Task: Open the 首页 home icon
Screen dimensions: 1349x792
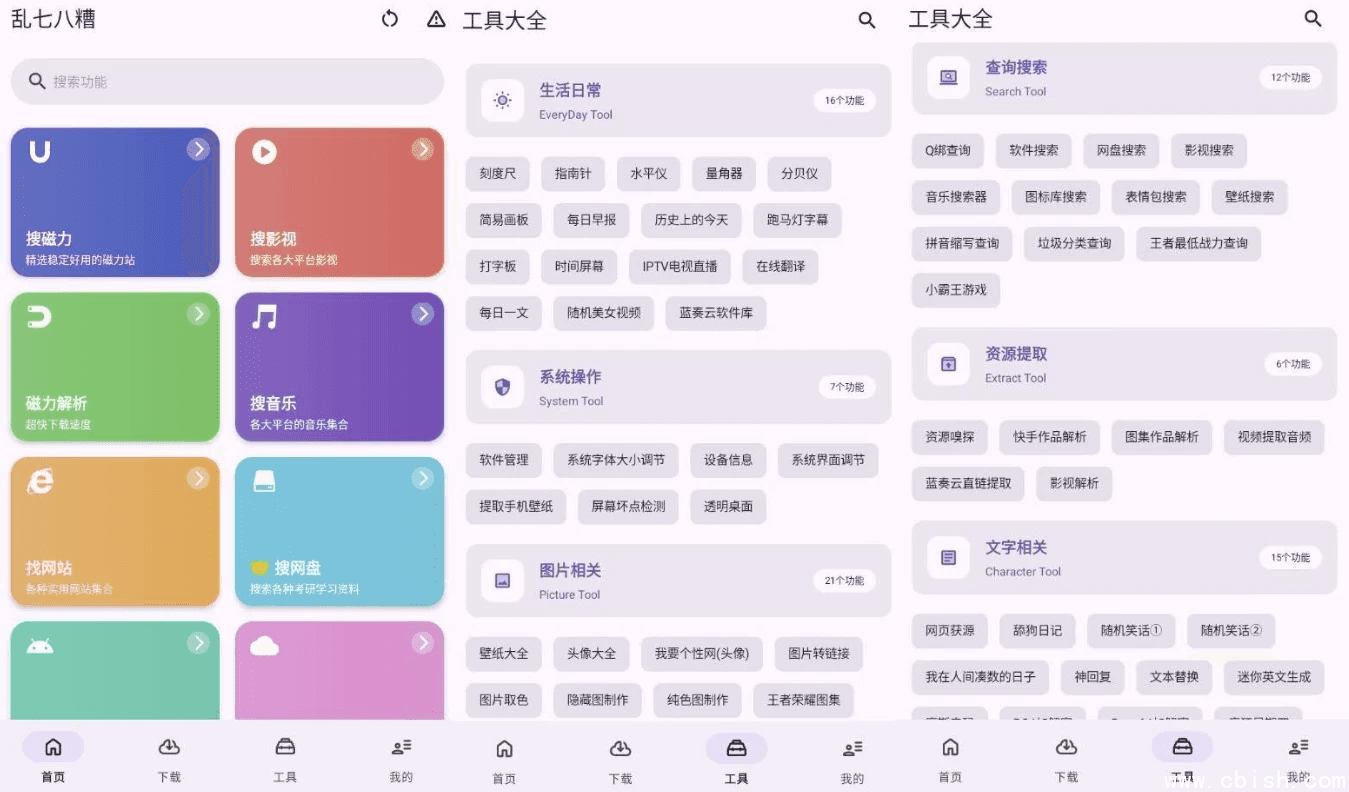Action: 52,755
